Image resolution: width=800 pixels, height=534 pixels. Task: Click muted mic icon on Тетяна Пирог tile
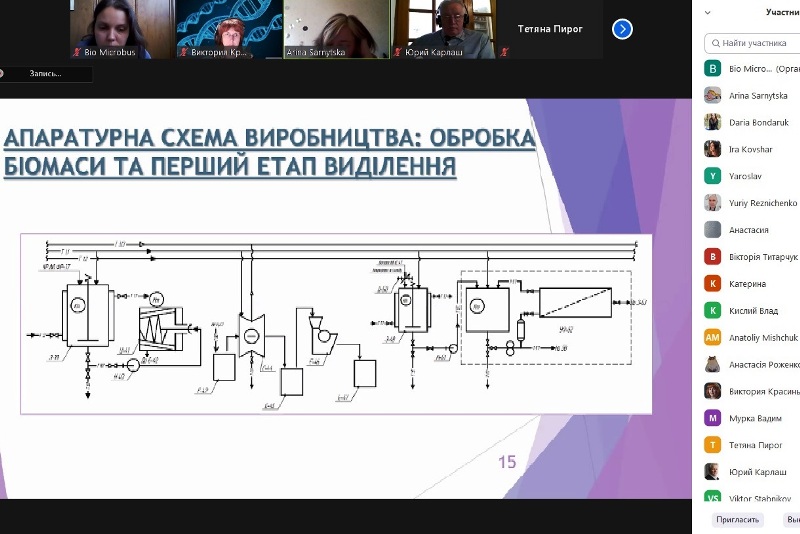[x=505, y=52]
